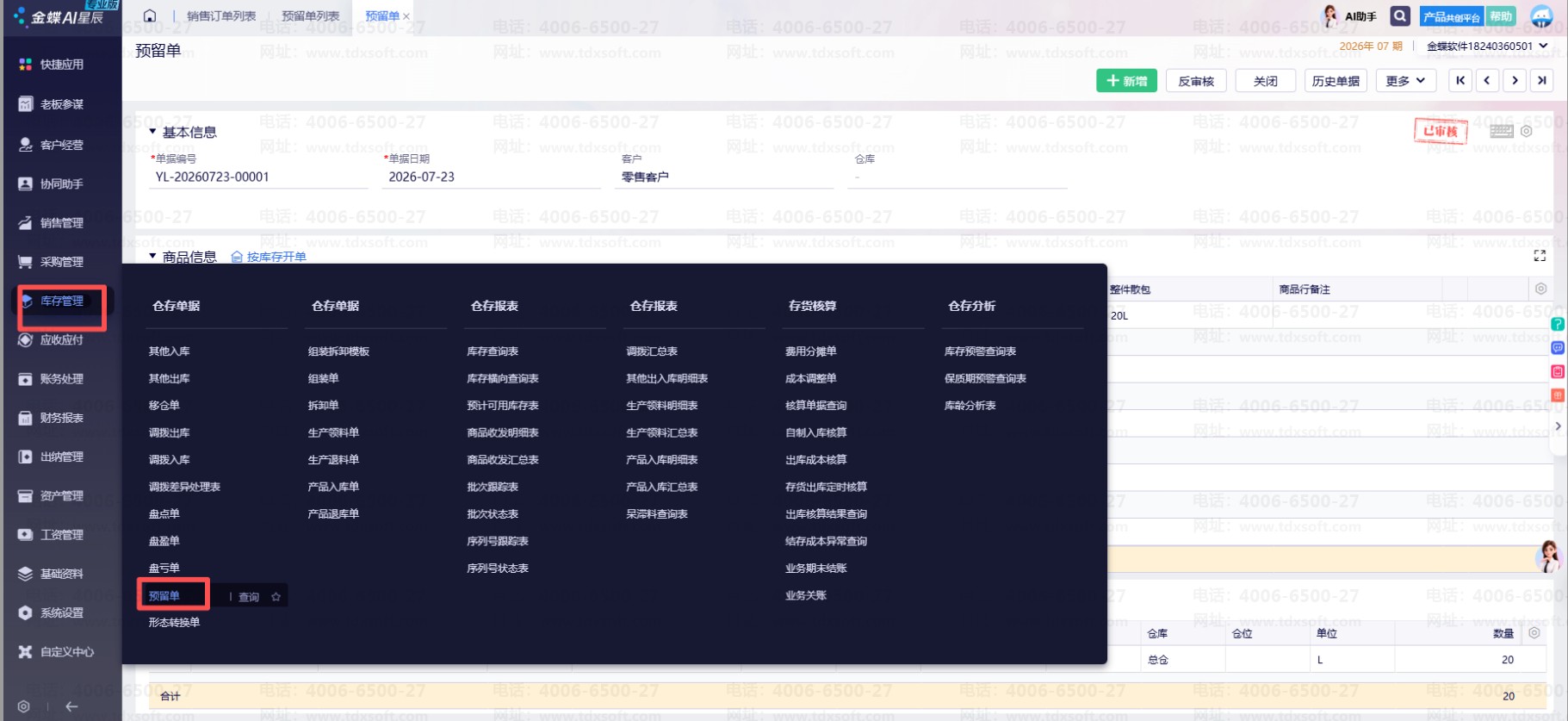Collapse the 基本信息 section

coord(152,132)
